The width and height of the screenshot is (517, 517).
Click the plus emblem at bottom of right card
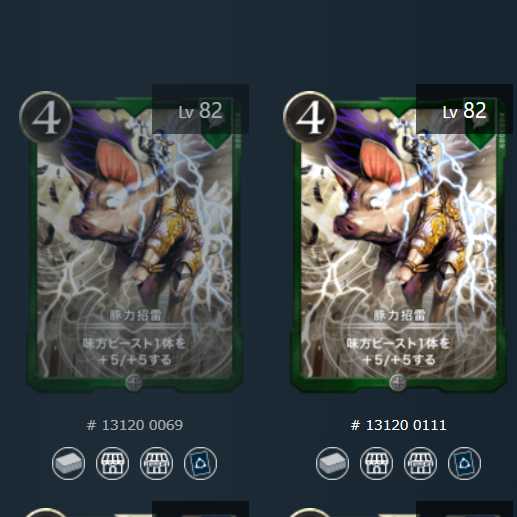tap(398, 382)
